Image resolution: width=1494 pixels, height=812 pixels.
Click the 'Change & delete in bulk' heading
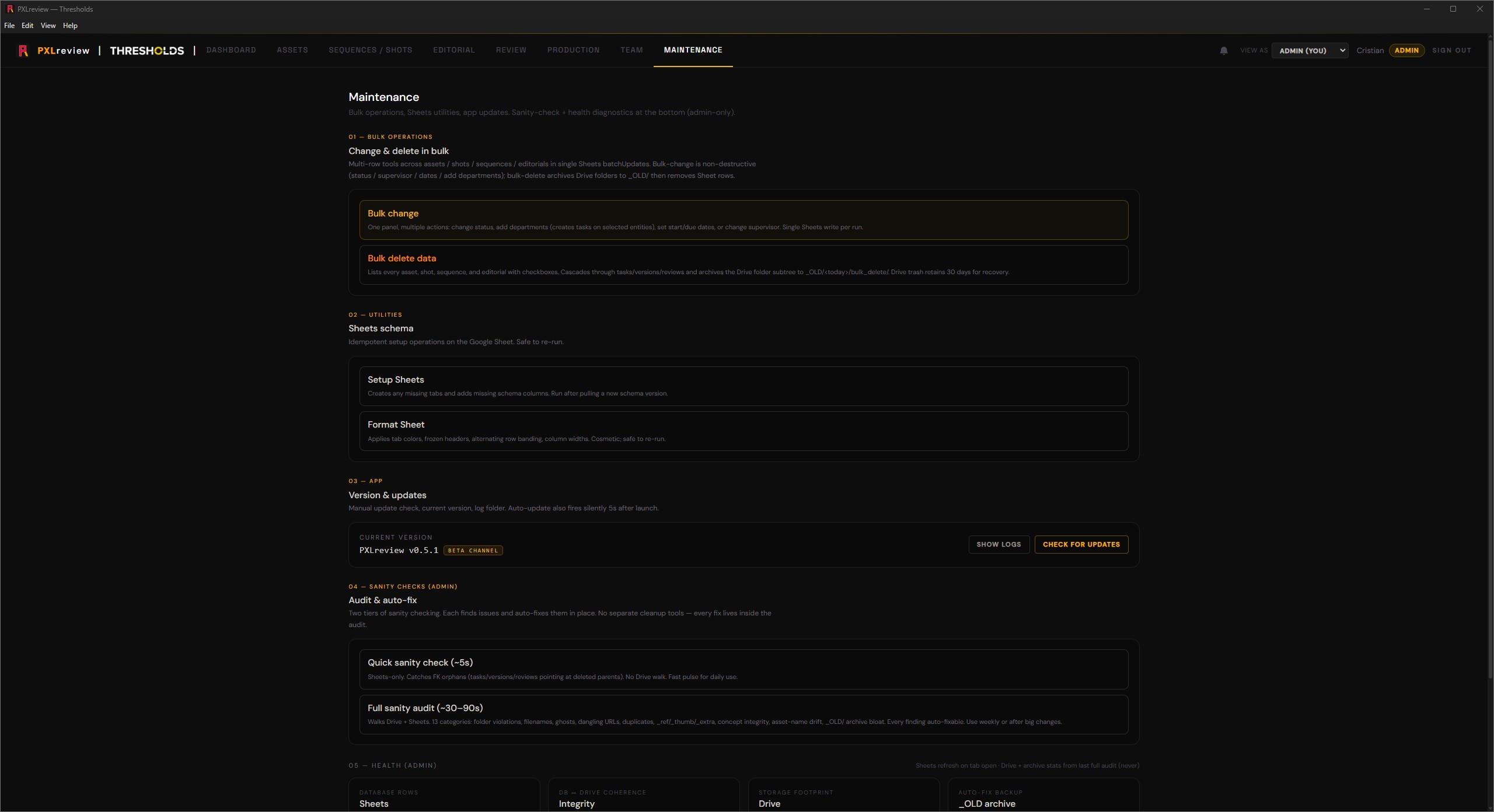pos(399,151)
